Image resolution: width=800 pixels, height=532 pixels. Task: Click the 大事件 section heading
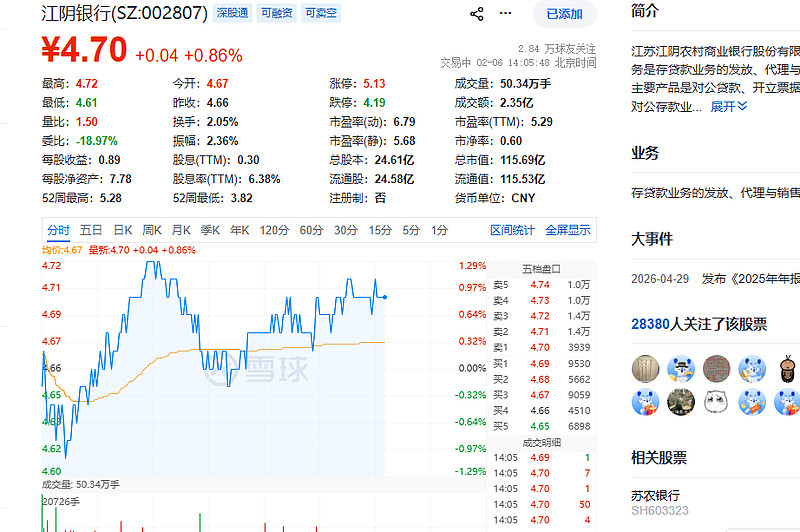point(652,239)
